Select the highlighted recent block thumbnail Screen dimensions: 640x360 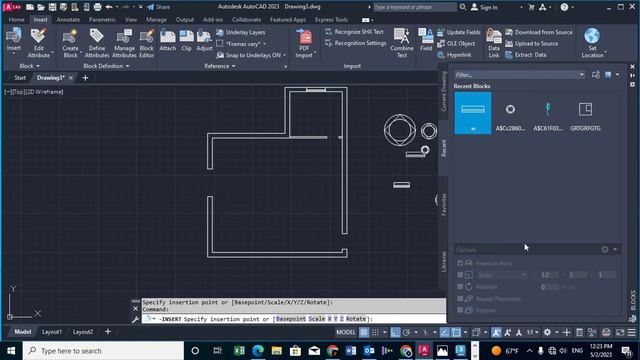click(473, 113)
